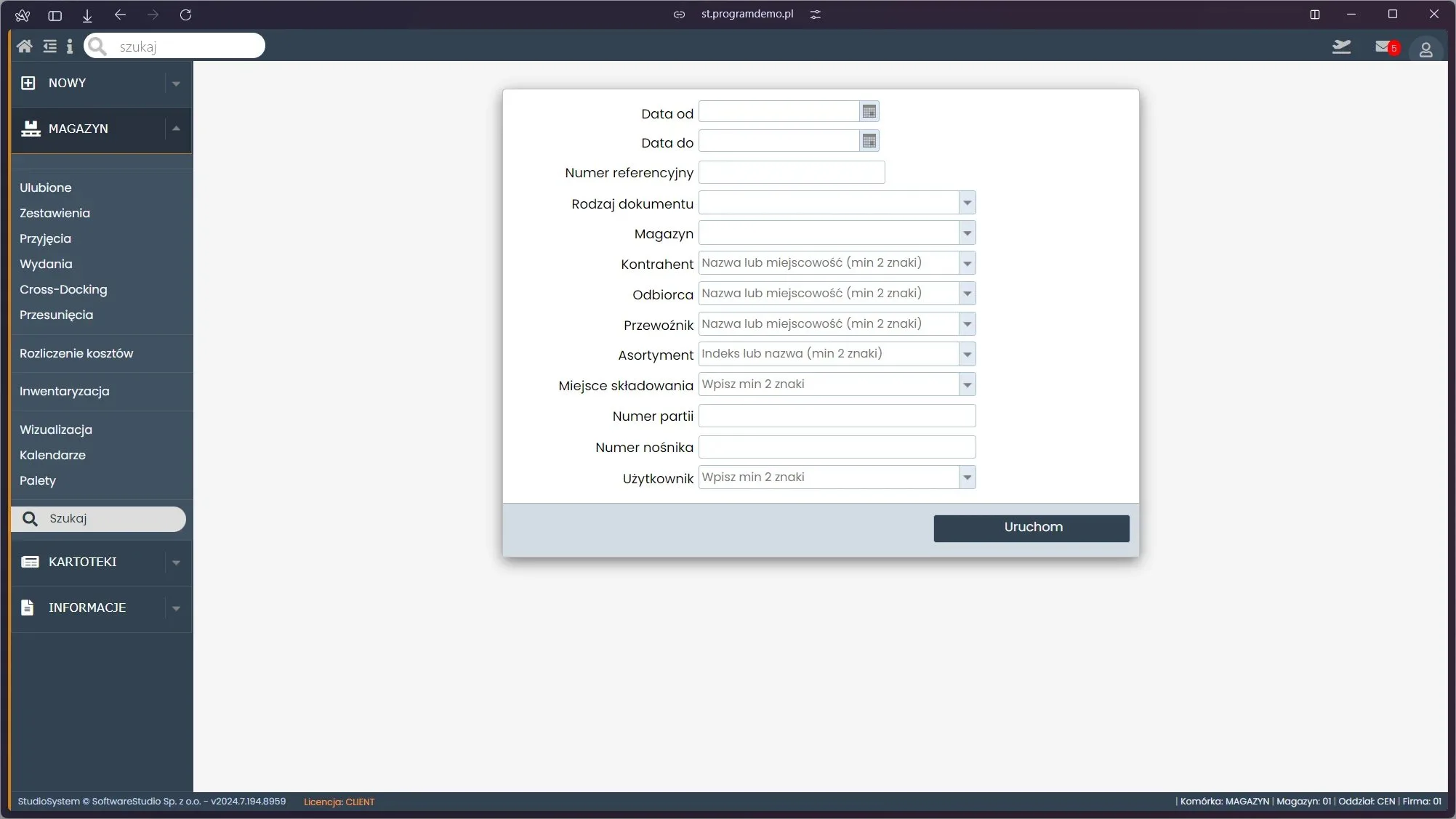Open Przyjęcia in sidebar
Image resolution: width=1456 pixels, height=819 pixels.
tap(45, 238)
